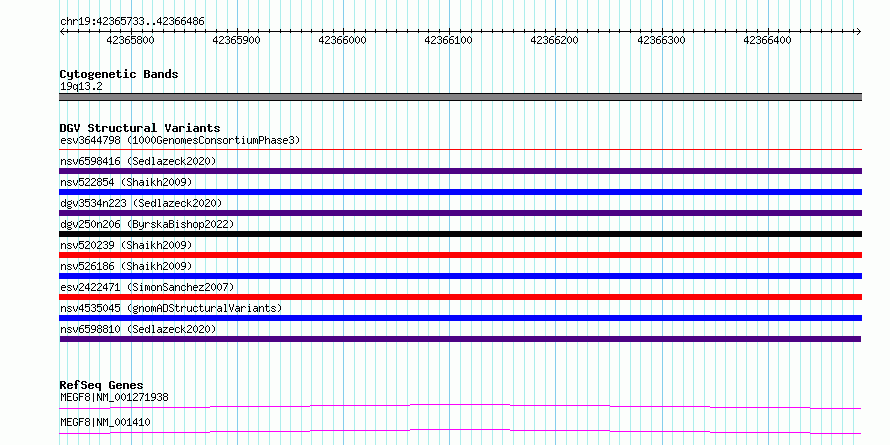Click the gray 19q13.2 cytogenetic band bar
890x445 pixels.
[x=461, y=97]
